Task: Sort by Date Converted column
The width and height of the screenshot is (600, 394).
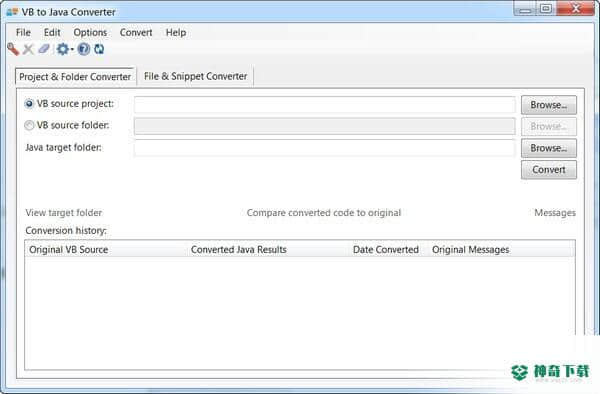Action: click(388, 249)
